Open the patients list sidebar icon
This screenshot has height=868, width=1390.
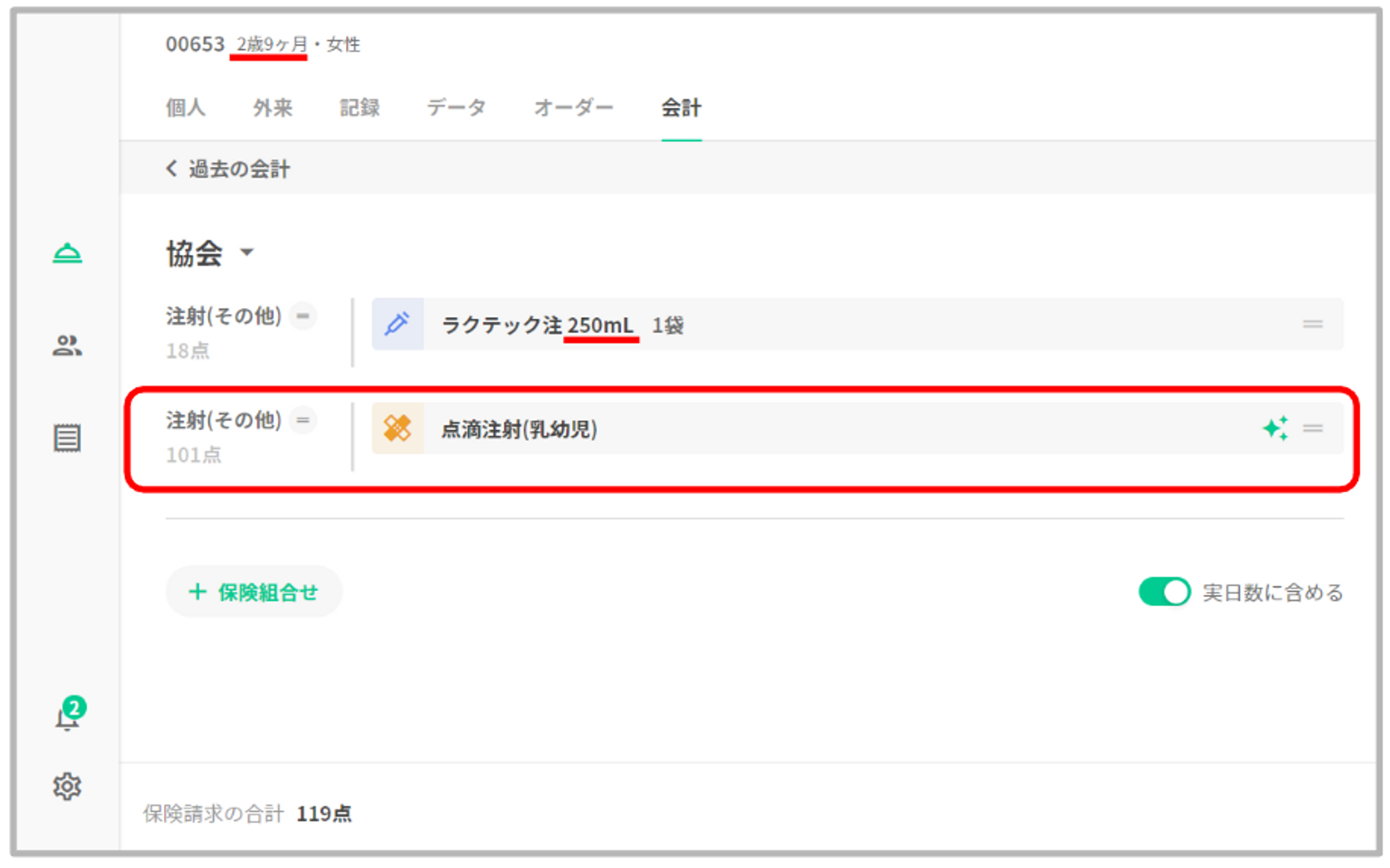(x=67, y=345)
